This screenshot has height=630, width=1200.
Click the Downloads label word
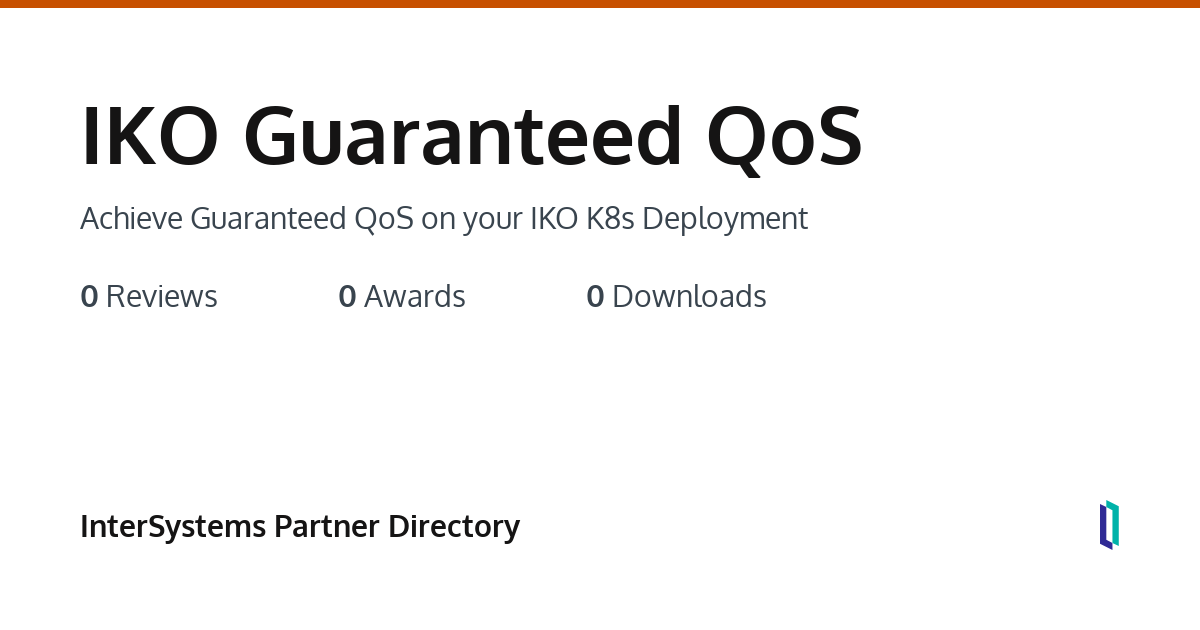click(x=689, y=297)
